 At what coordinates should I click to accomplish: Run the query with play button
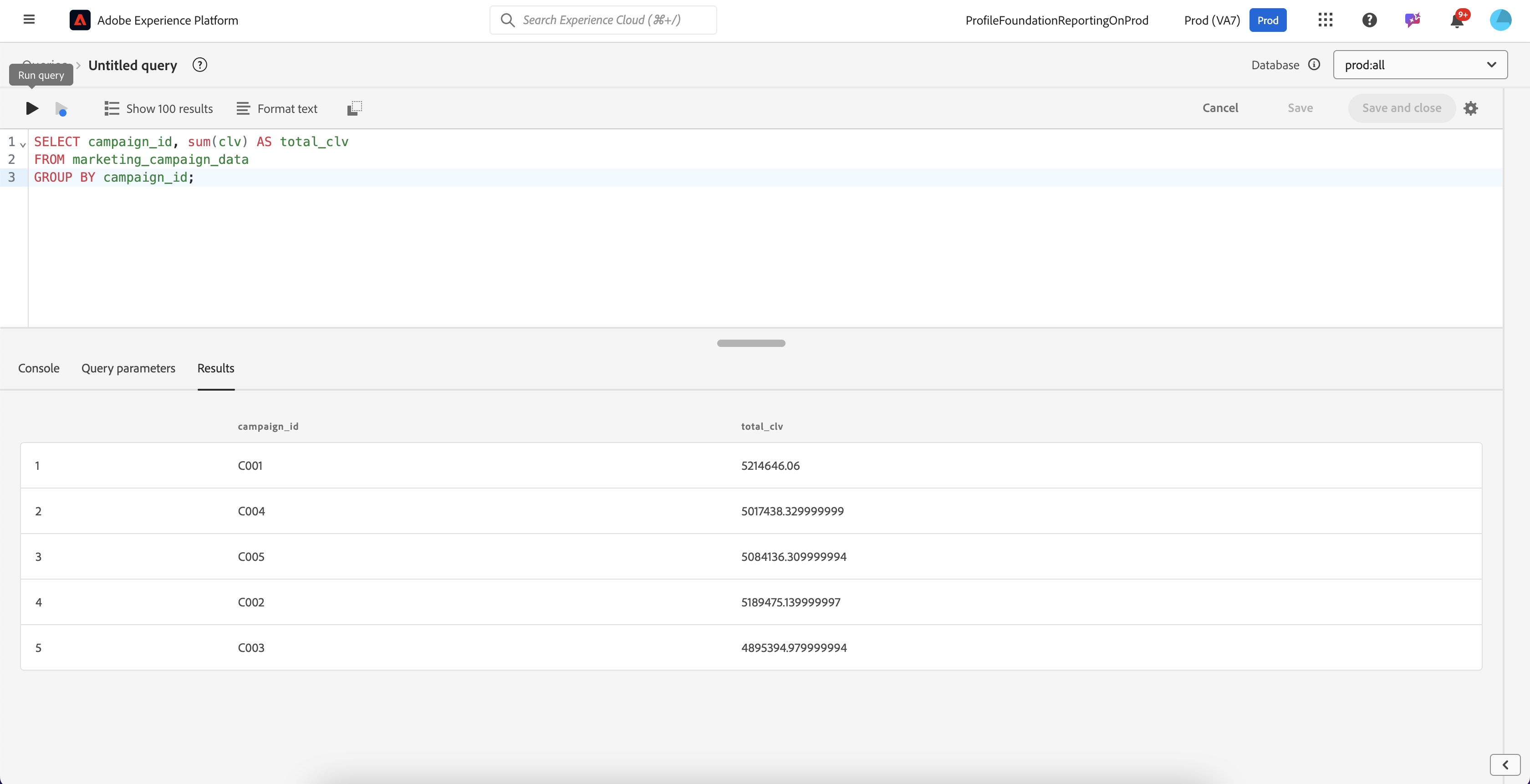click(x=32, y=108)
